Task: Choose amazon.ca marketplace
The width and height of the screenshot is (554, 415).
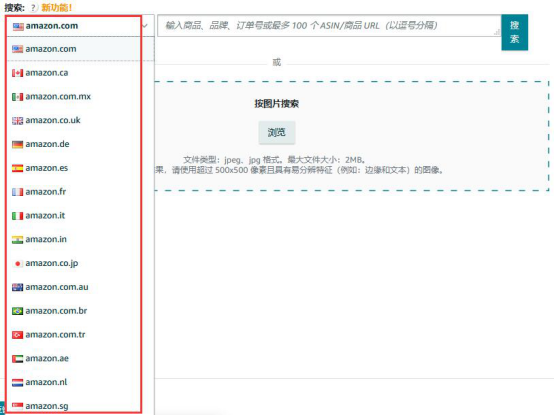Action: 81,73
